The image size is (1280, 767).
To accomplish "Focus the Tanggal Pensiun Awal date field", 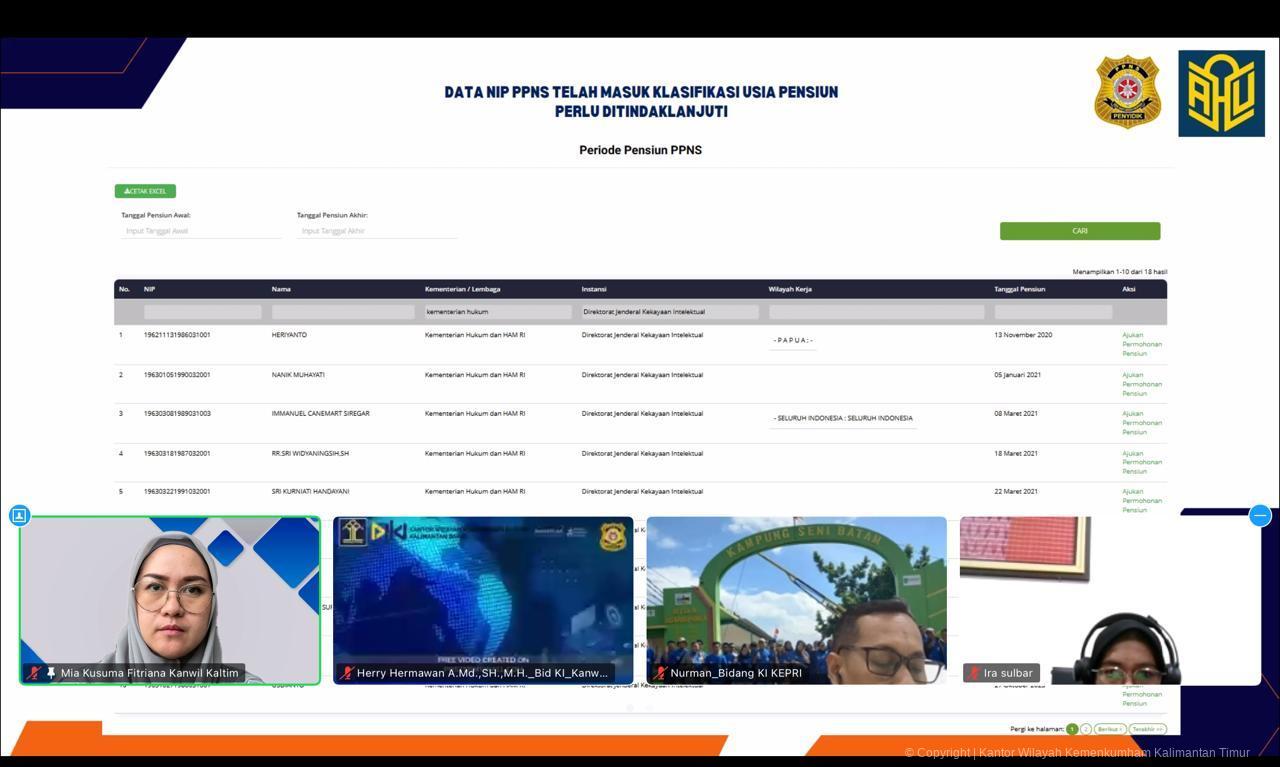I will (x=201, y=231).
